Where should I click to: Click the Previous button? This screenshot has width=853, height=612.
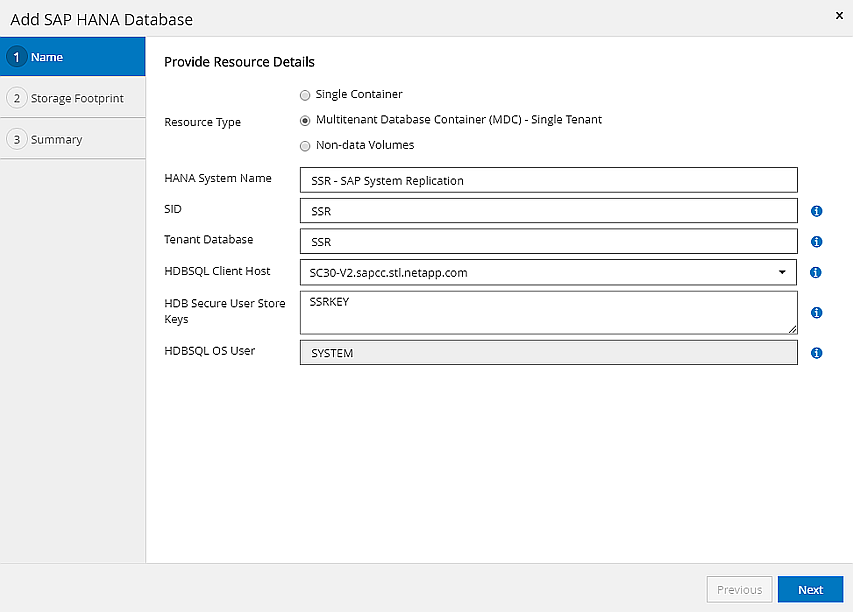[x=740, y=590]
